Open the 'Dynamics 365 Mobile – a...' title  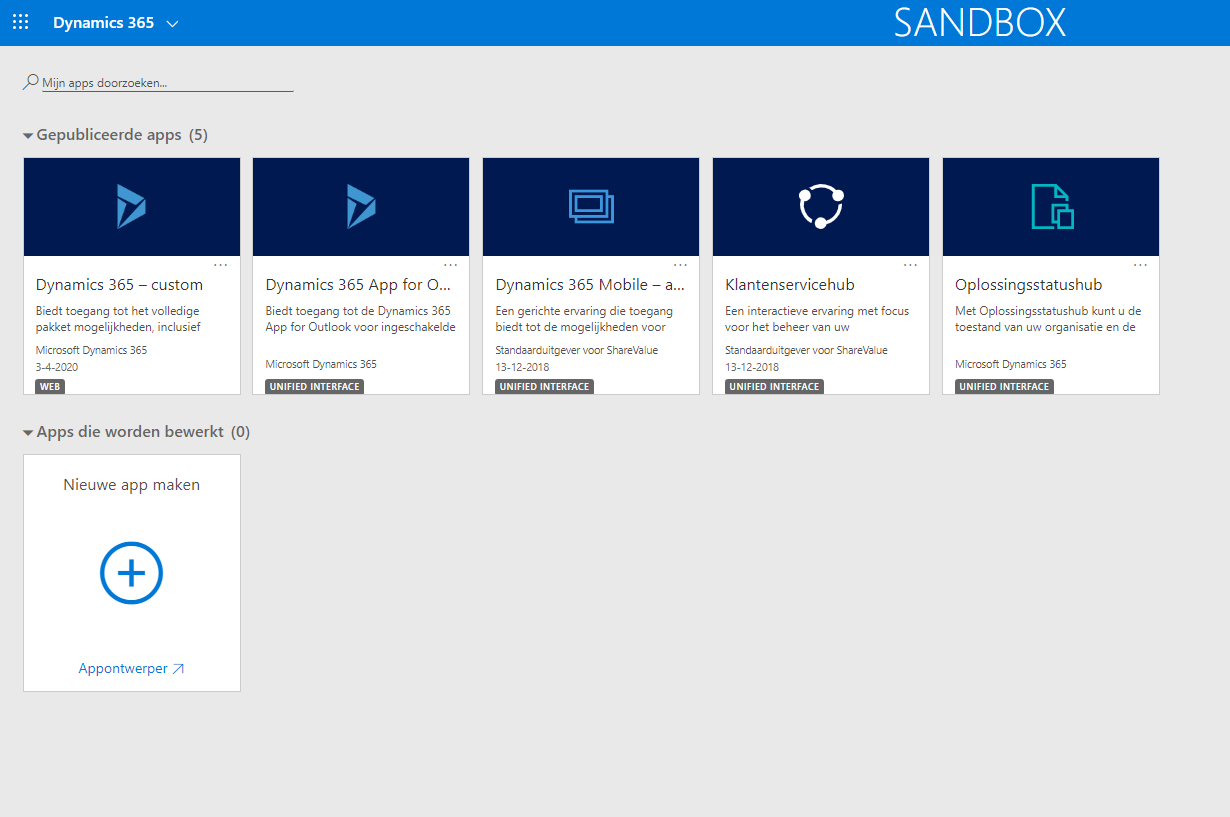(x=590, y=285)
